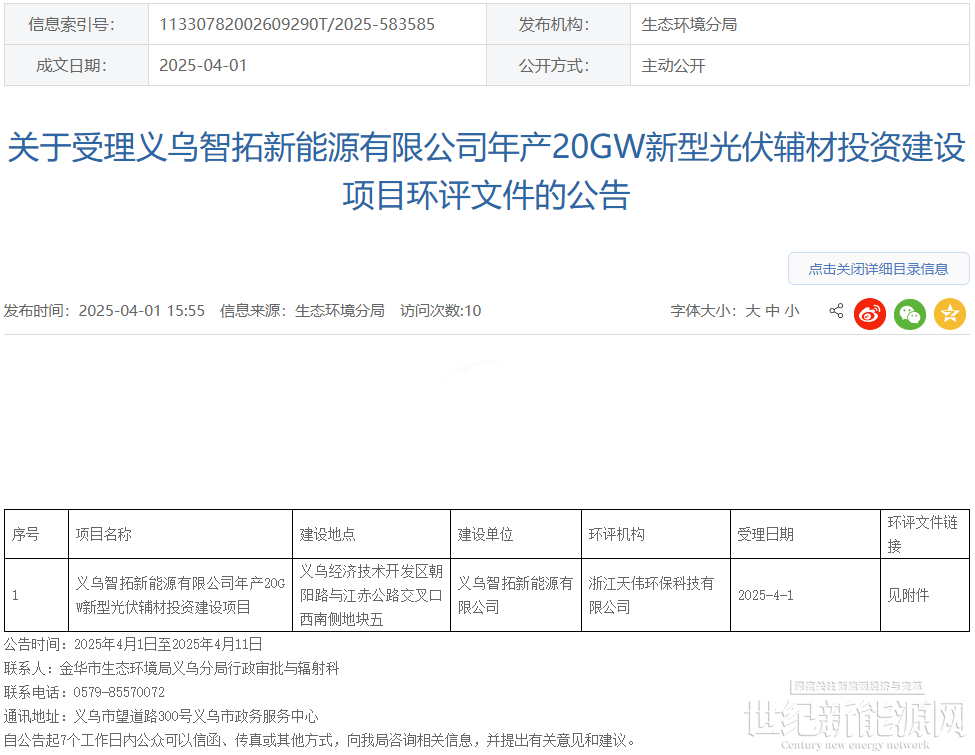Click the 生态环境分局 publishing agency value
Viewport: 975px width, 755px height.
pos(689,24)
